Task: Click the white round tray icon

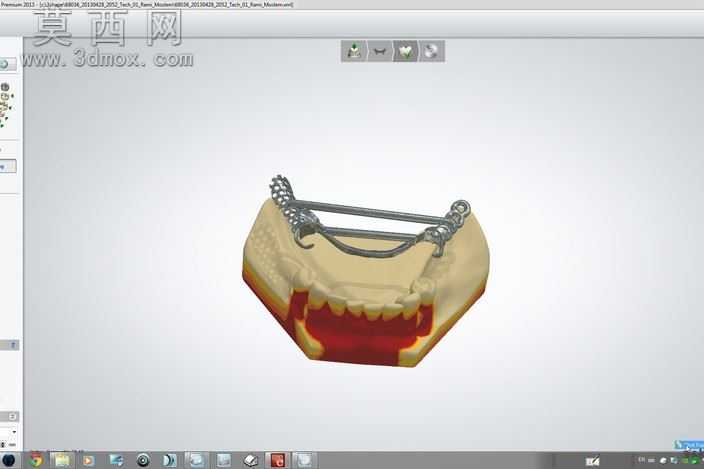Action: pos(663,460)
